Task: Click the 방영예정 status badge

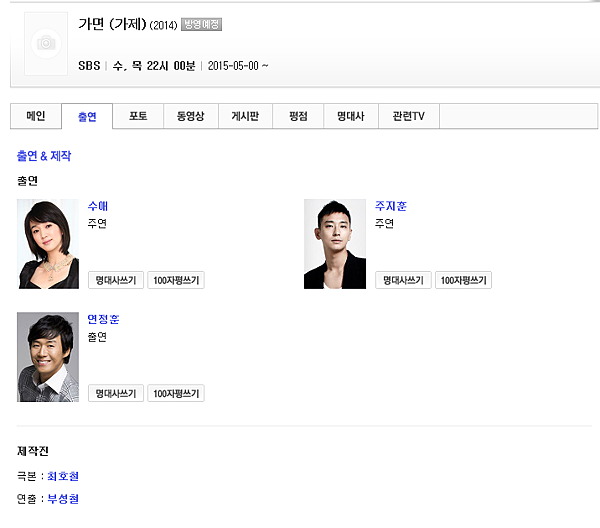Action: 201,24
